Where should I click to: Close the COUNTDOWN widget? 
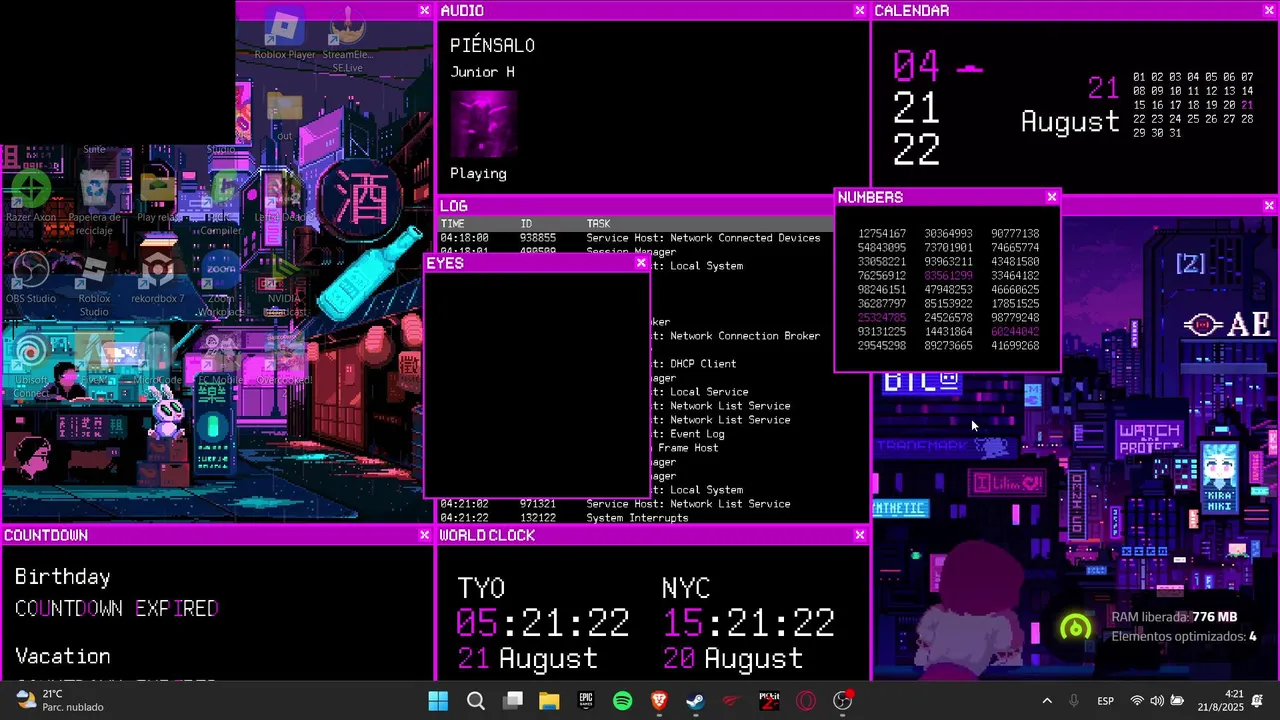pyautogui.click(x=424, y=535)
